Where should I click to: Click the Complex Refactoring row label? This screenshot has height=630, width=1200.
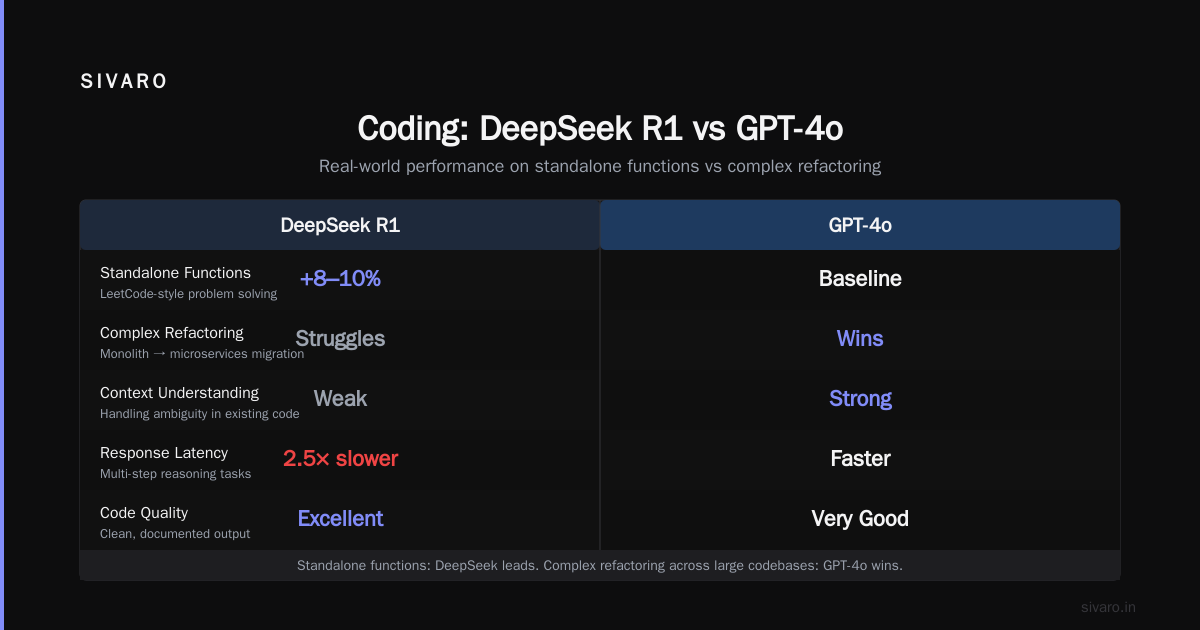pyautogui.click(x=172, y=333)
